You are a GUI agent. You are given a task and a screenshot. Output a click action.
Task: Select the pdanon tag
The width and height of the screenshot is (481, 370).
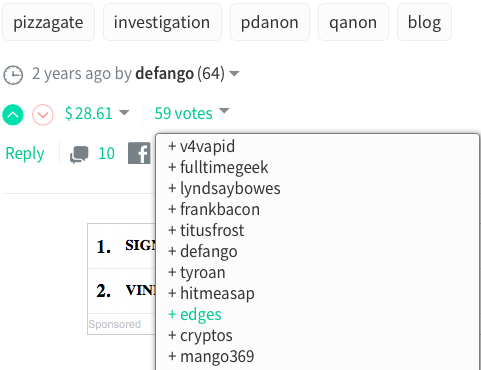point(270,22)
